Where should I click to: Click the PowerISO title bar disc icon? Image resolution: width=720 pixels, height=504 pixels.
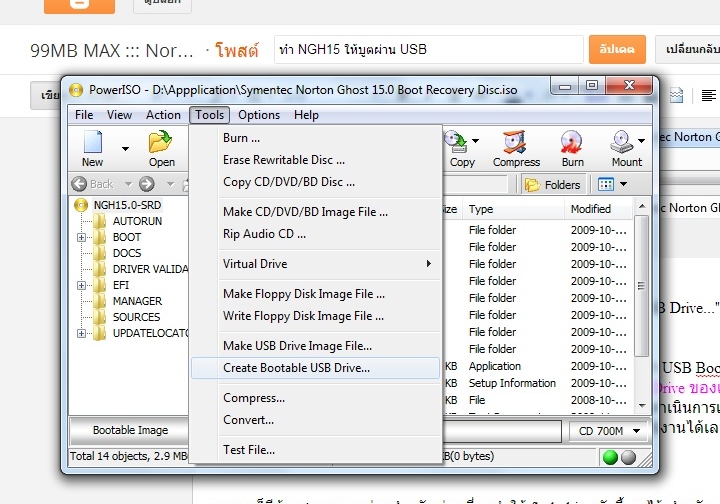click(x=76, y=90)
